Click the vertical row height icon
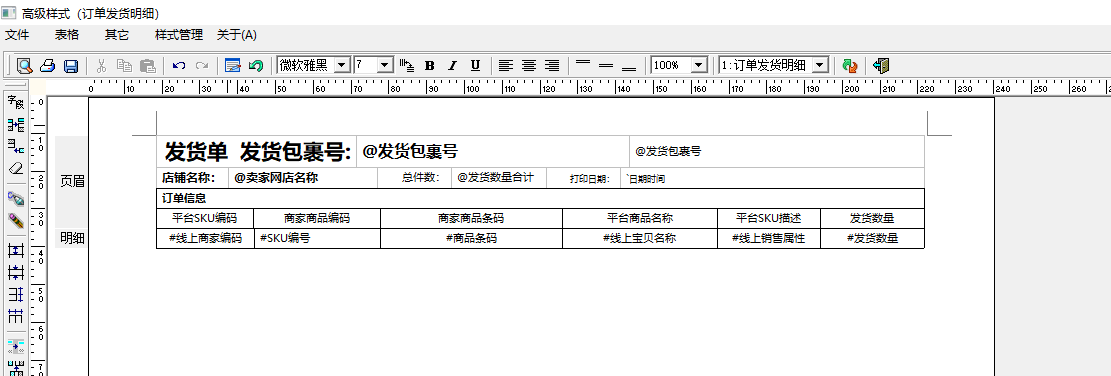The image size is (1111, 376). click(x=16, y=272)
